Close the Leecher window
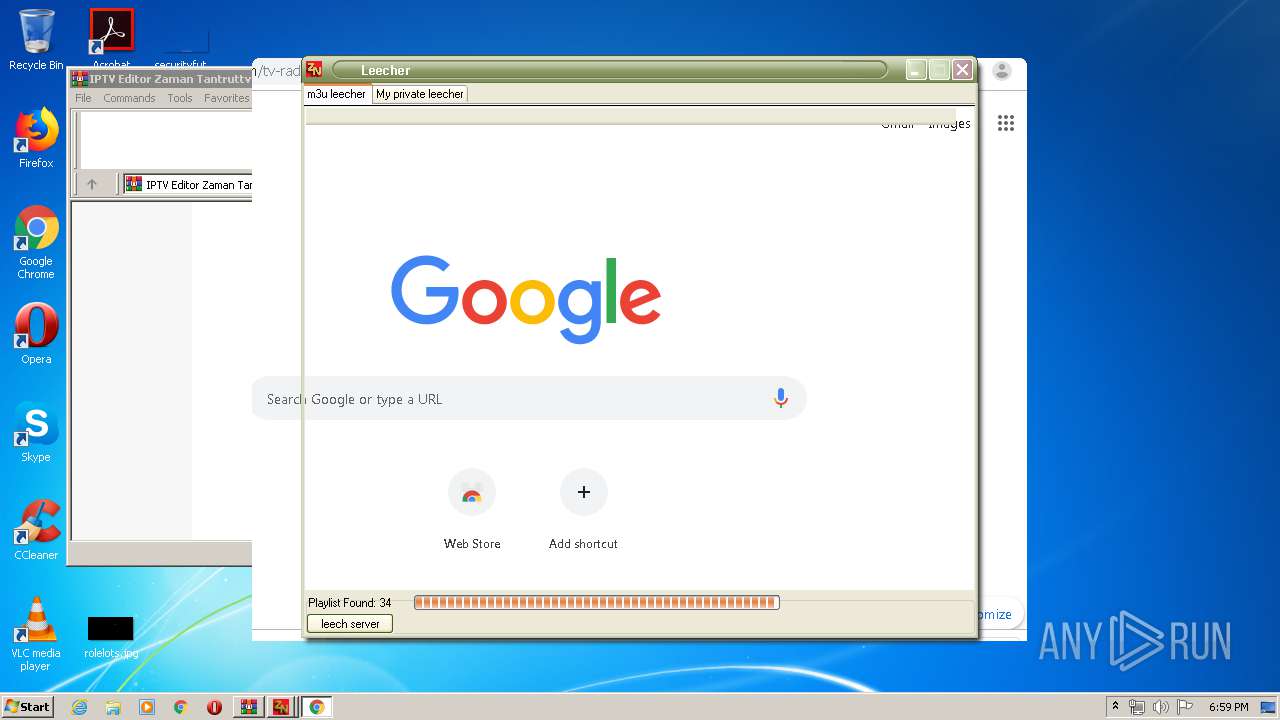Image resolution: width=1280 pixels, height=720 pixels. click(x=962, y=69)
